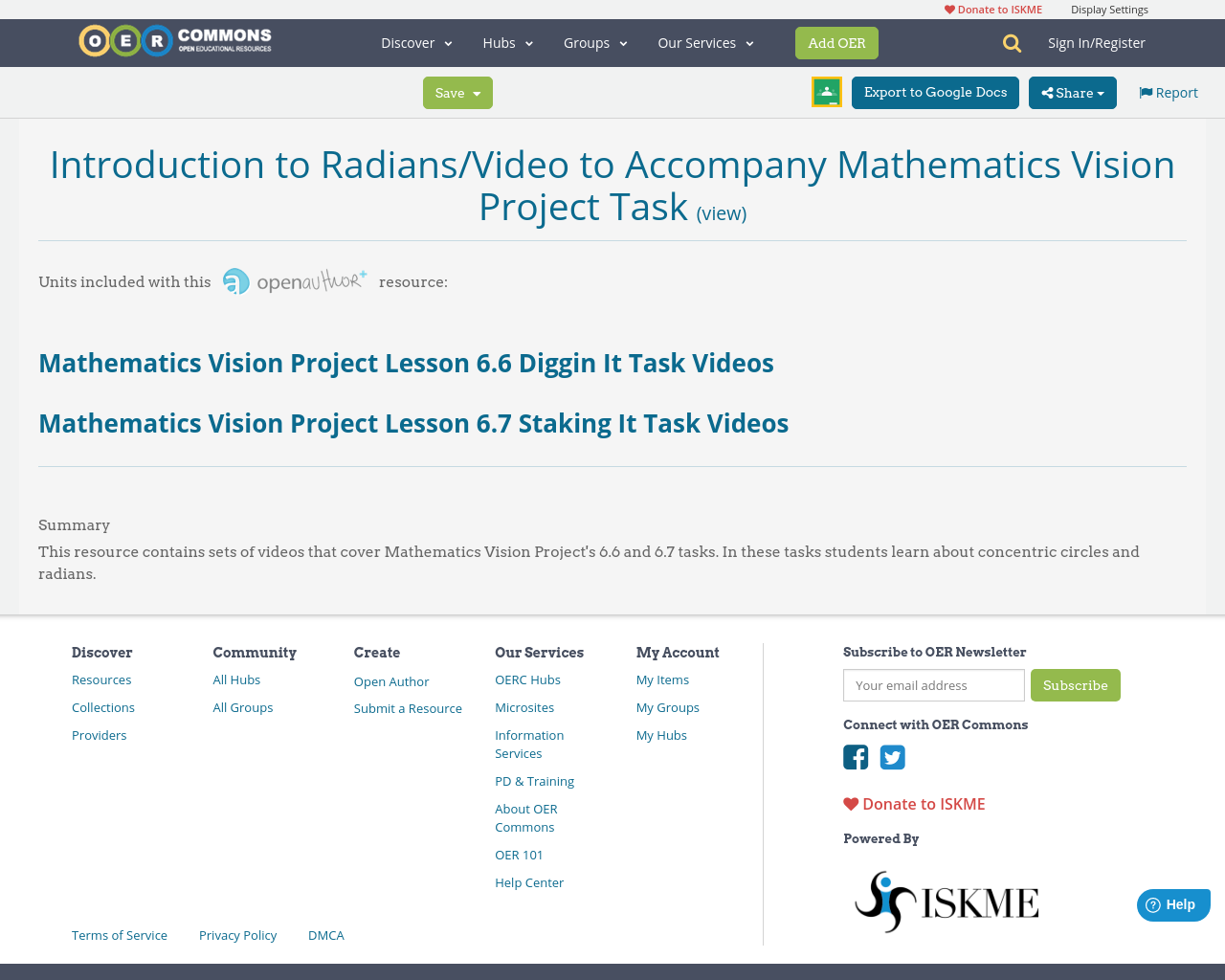Share resource to Google Classroom

click(x=826, y=91)
